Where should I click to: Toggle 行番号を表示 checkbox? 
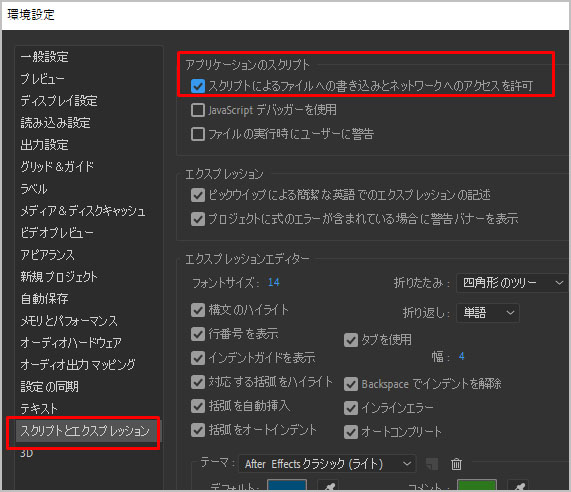[x=198, y=334]
